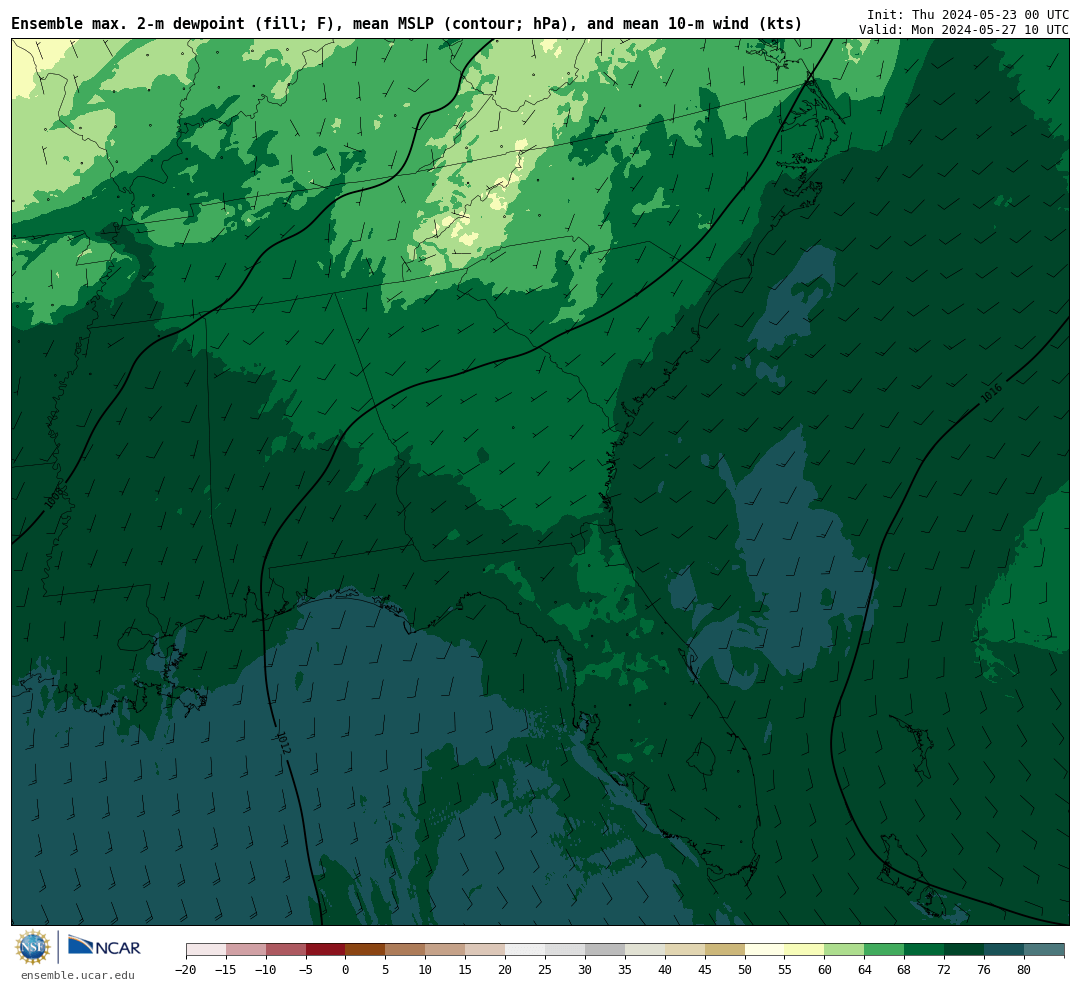Pick the tan swatch between 40 and 45
Viewport: 1080px width, 988px height.
click(x=685, y=950)
